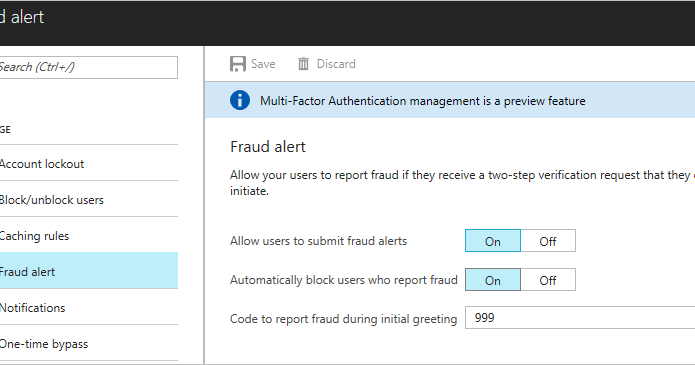The width and height of the screenshot is (695, 365).
Task: Open Notifications settings
Action: tap(89, 307)
